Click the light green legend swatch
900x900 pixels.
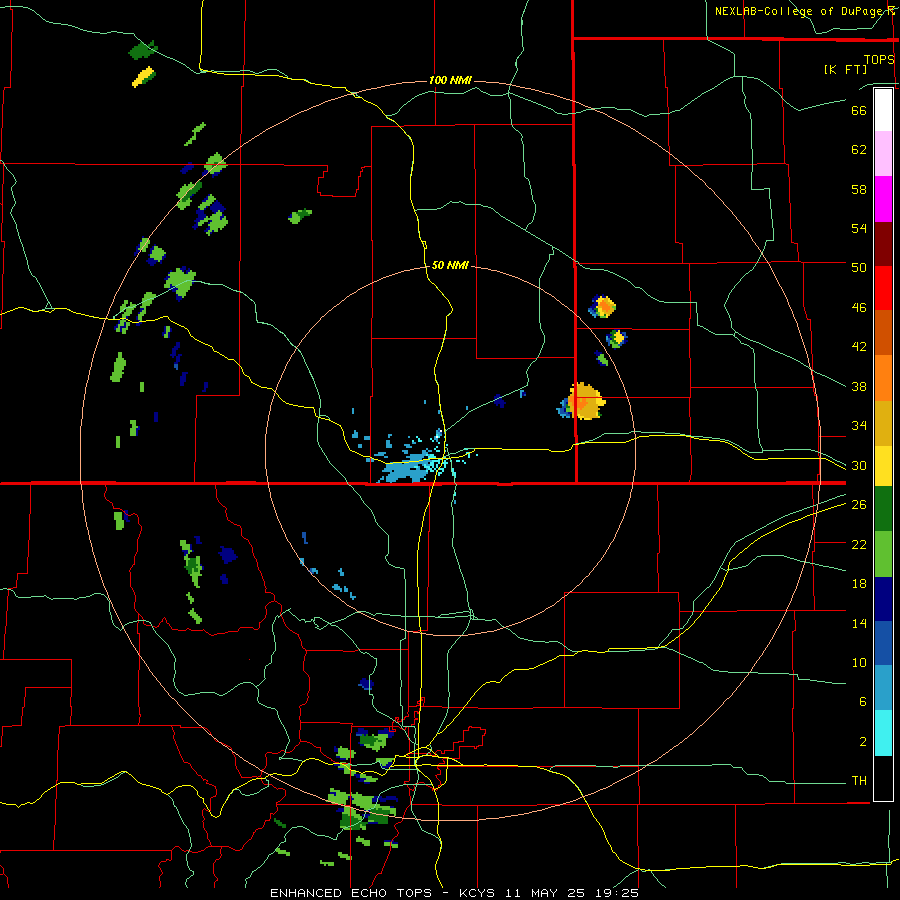883,554
